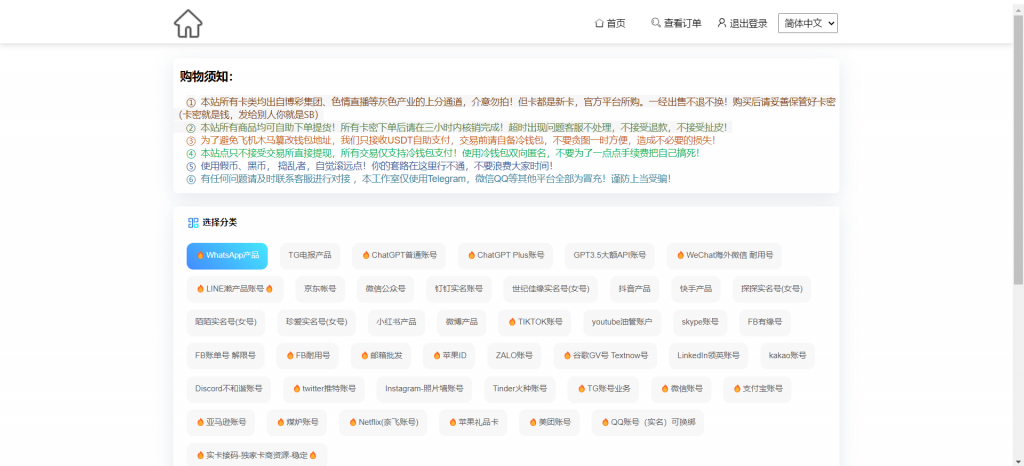This screenshot has height=466, width=1024.
Task: Pick the 探探实名号(女号) category
Action: click(x=772, y=289)
